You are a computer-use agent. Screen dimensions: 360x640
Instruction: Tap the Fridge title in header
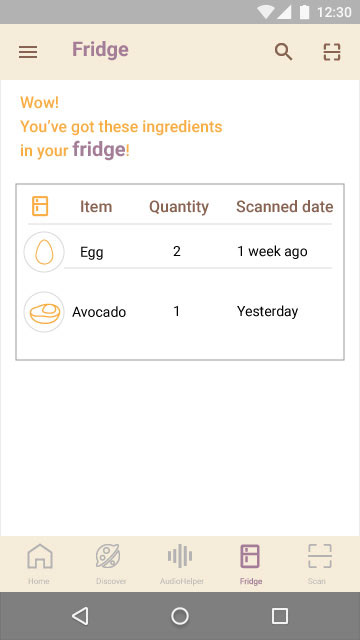pyautogui.click(x=100, y=50)
